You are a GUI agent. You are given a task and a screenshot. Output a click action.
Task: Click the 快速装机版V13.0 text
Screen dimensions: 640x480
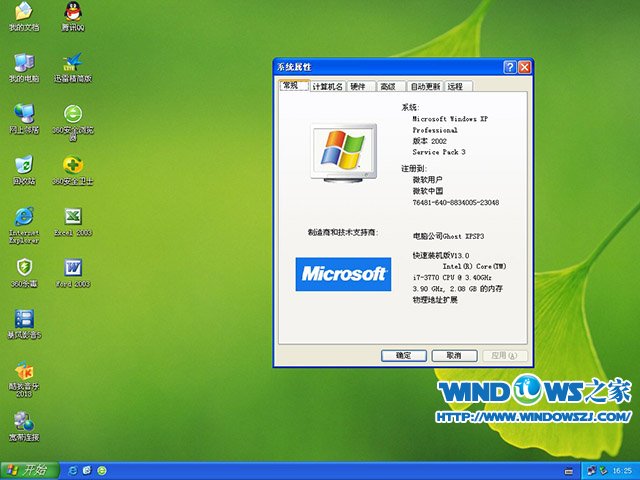pos(441,256)
